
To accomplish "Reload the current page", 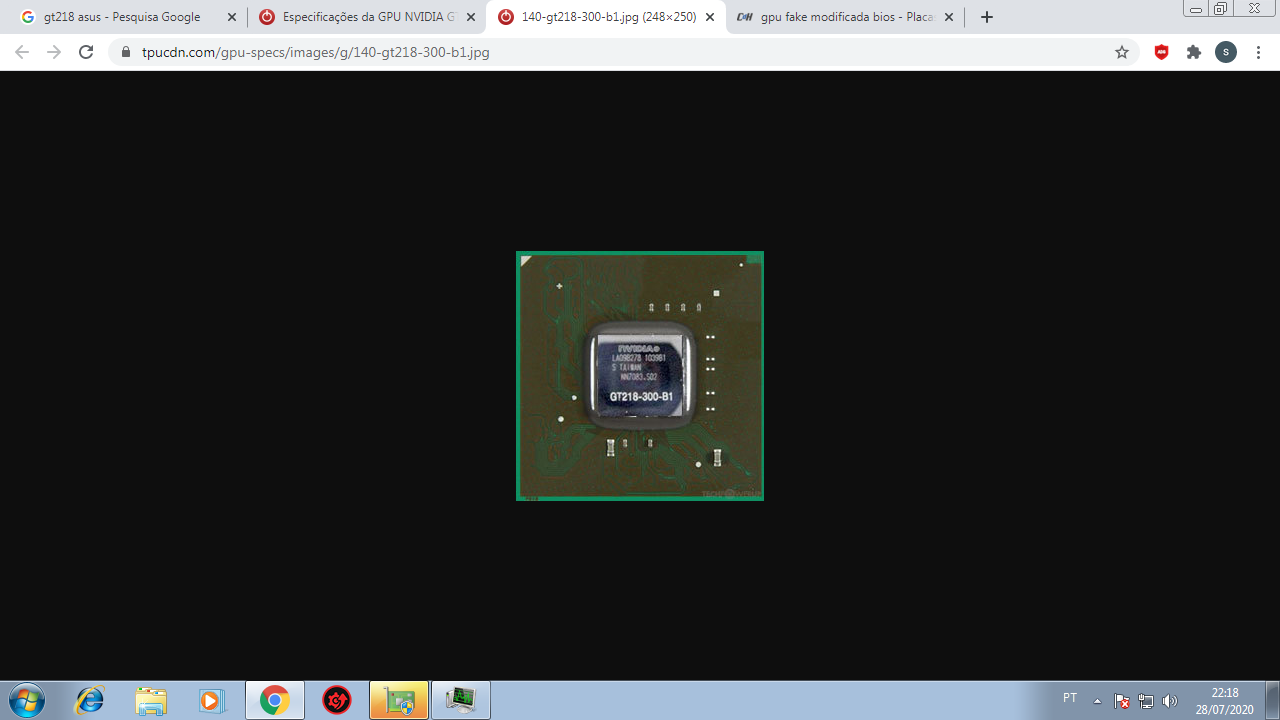I will point(86,52).
